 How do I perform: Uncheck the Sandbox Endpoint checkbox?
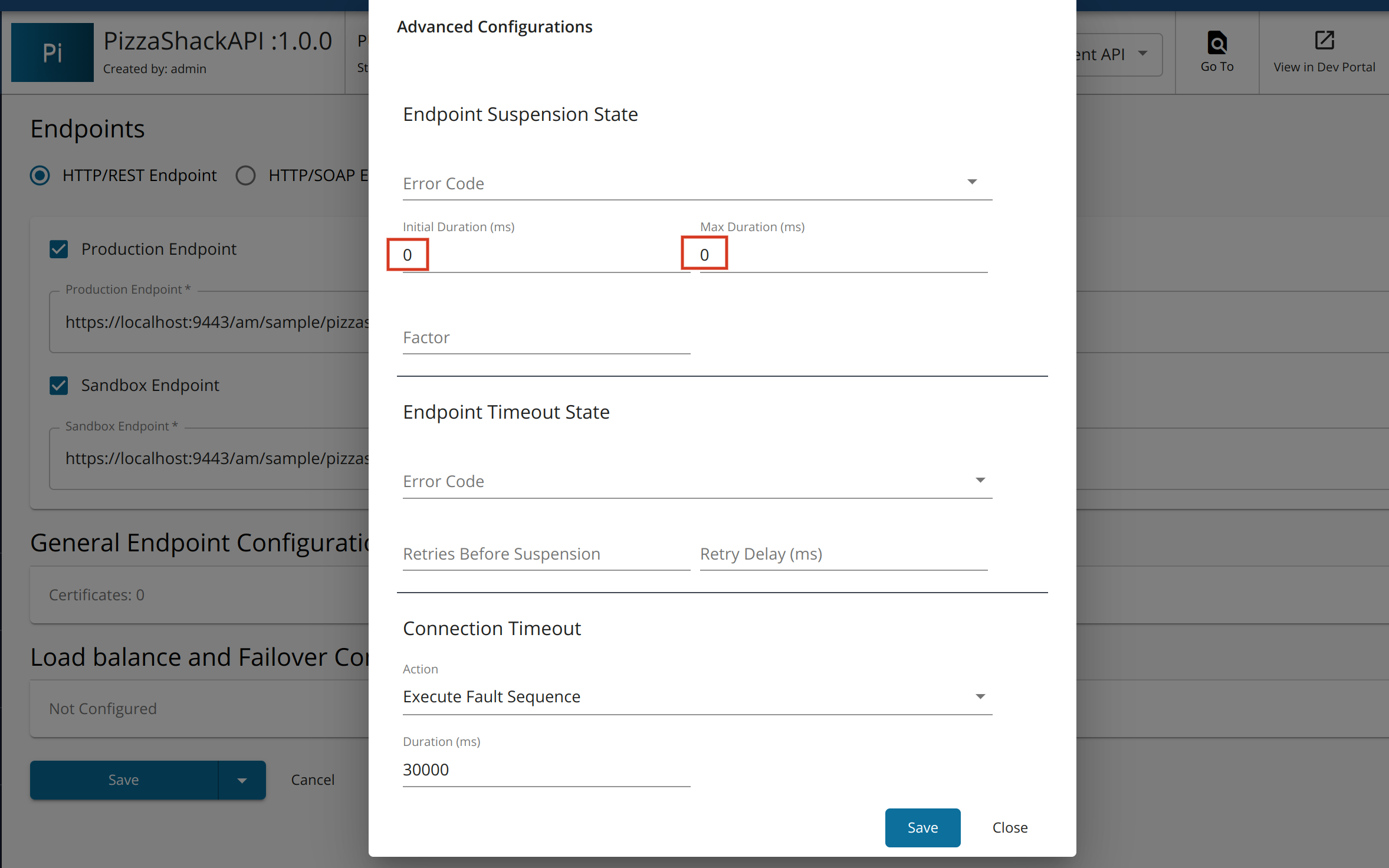point(59,385)
